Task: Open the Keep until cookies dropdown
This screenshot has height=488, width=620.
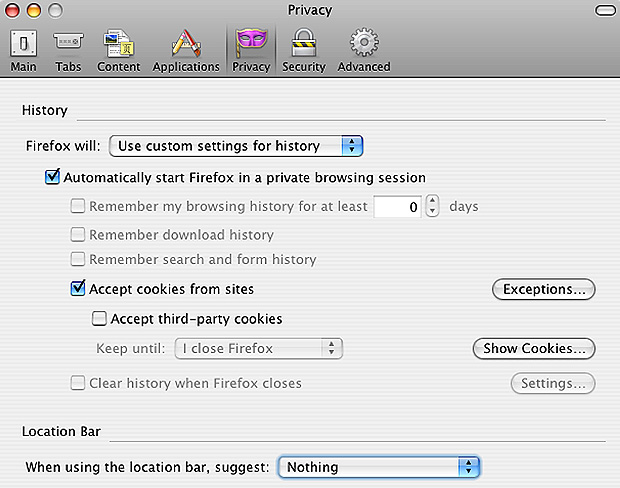Action: point(259,348)
